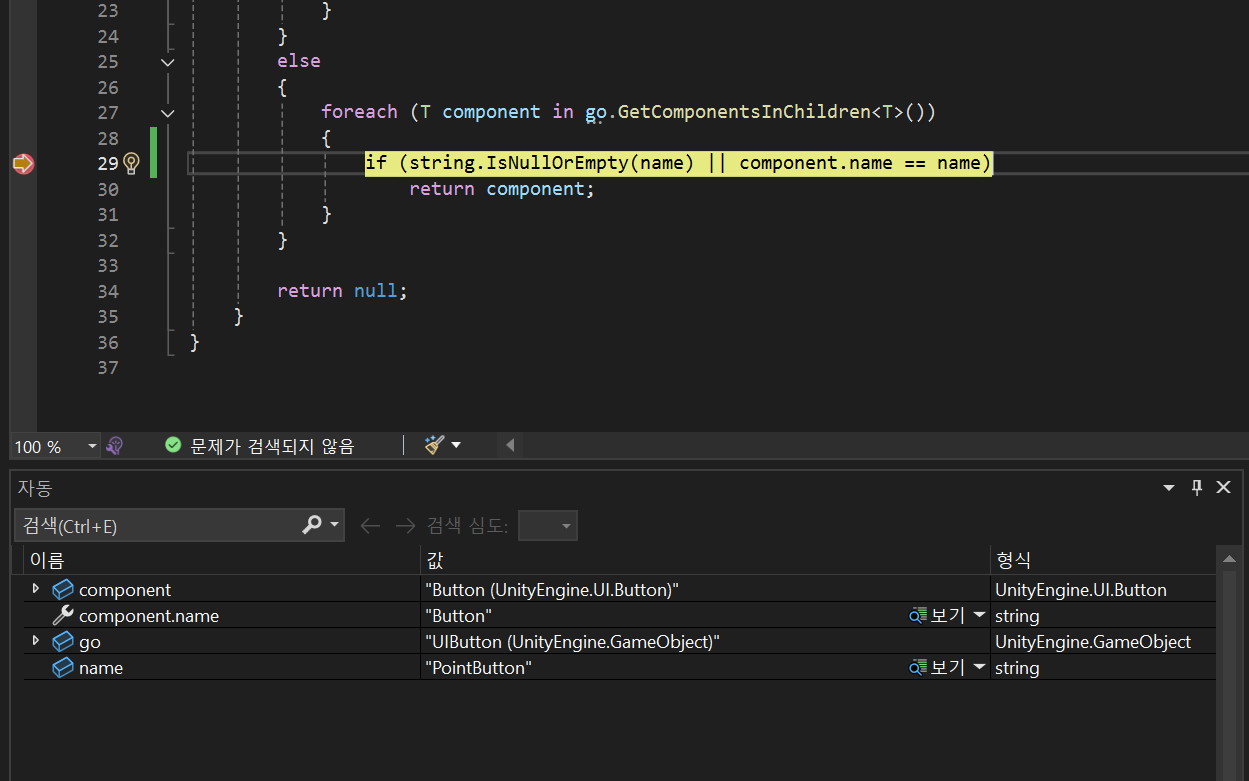Click value "Button" of component.name

[458, 616]
